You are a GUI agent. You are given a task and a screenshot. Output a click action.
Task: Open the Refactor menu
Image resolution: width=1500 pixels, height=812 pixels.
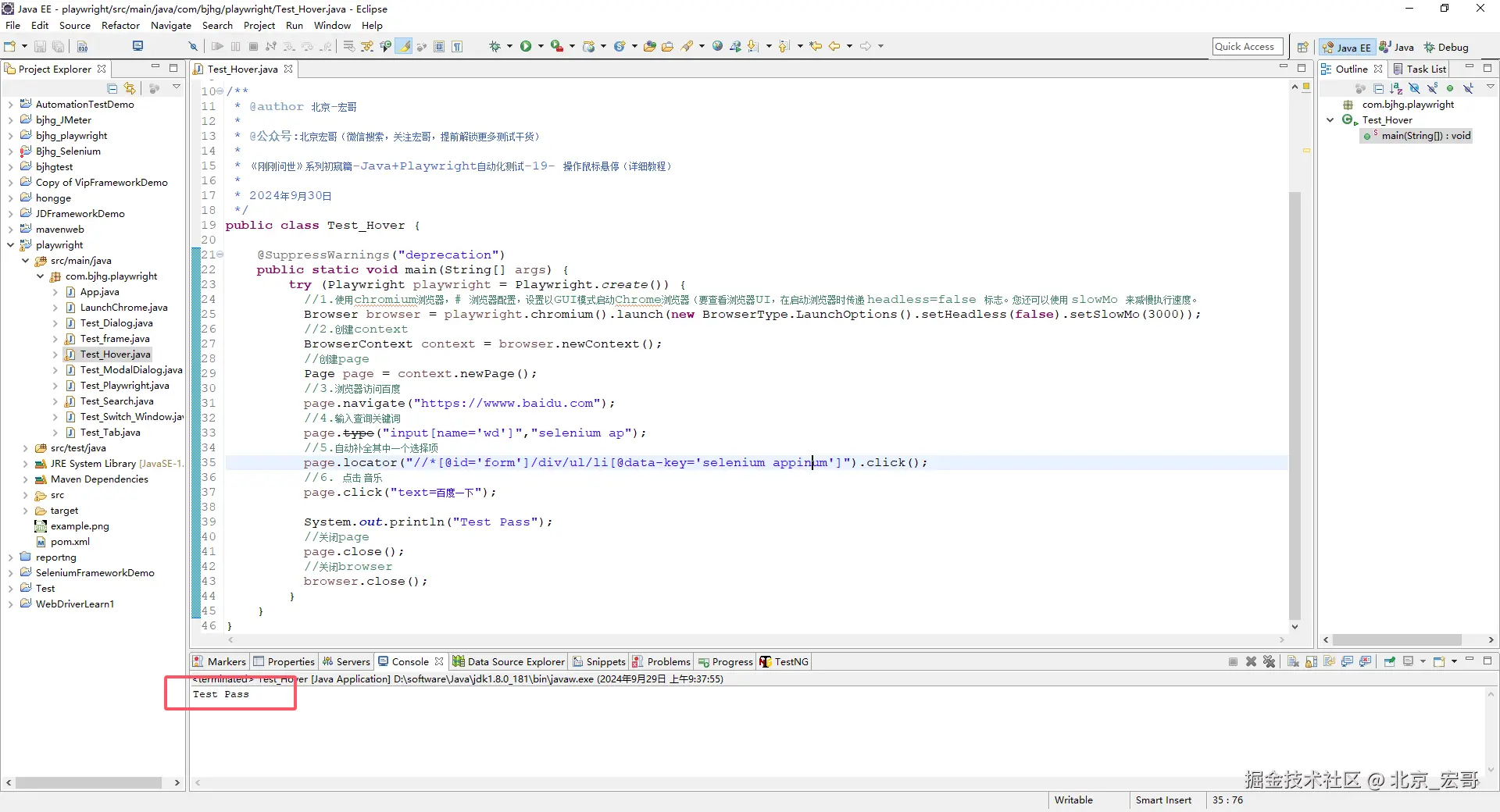coord(120,26)
